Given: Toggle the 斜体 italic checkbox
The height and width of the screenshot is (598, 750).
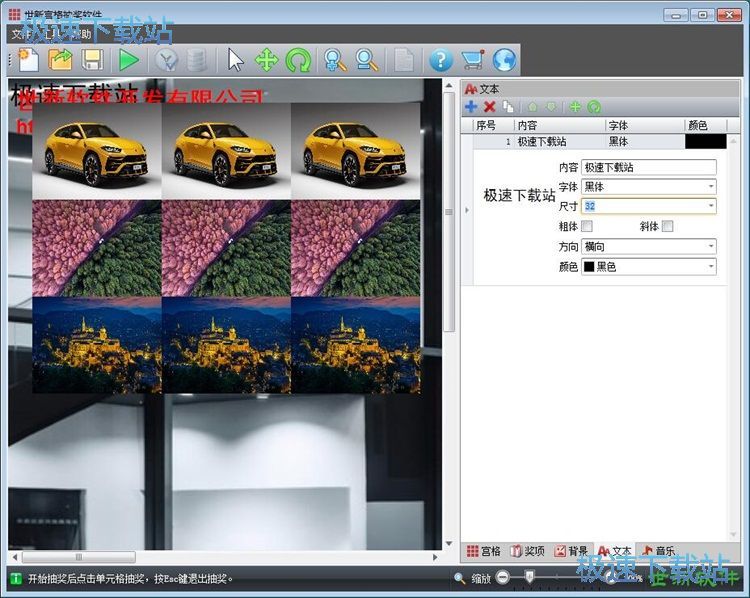Looking at the screenshot, I should (667, 226).
